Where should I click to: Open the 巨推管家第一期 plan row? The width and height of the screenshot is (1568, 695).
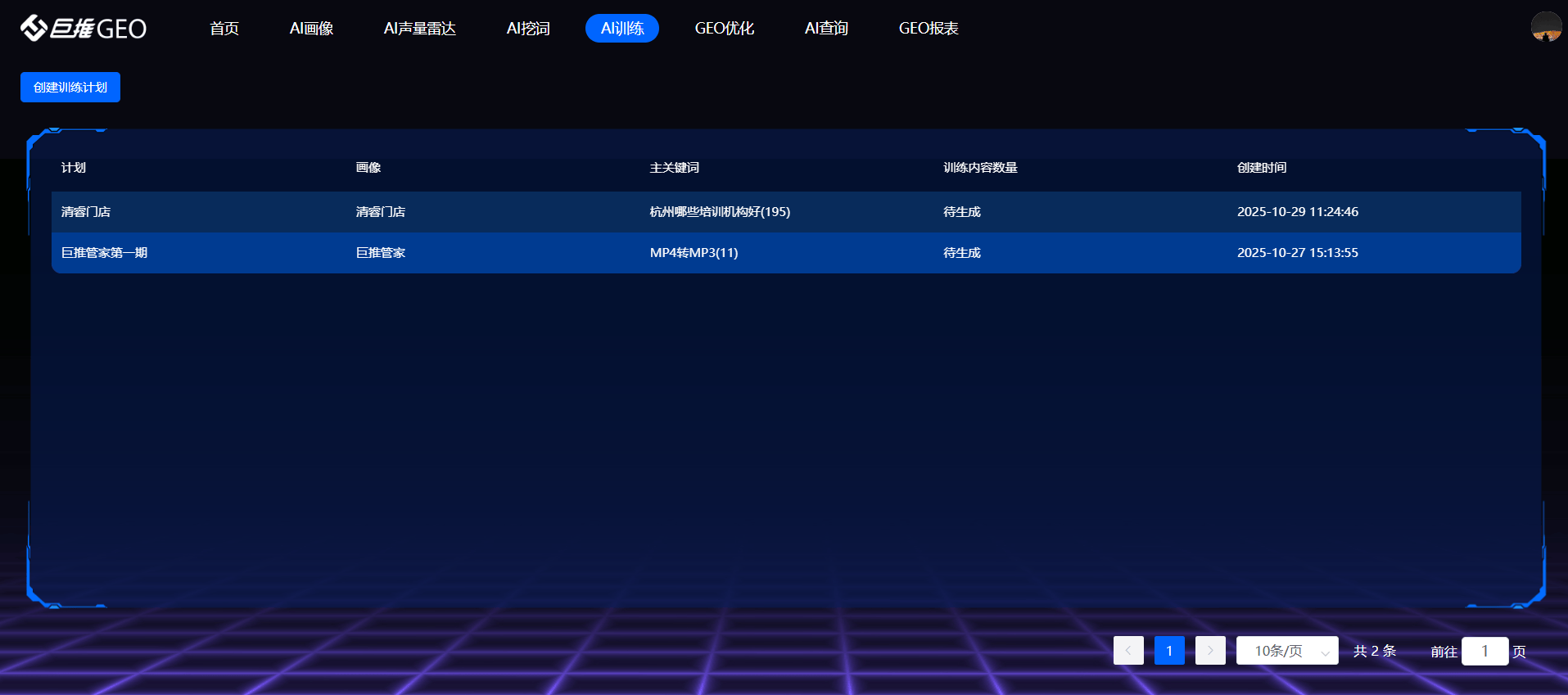pos(104,253)
